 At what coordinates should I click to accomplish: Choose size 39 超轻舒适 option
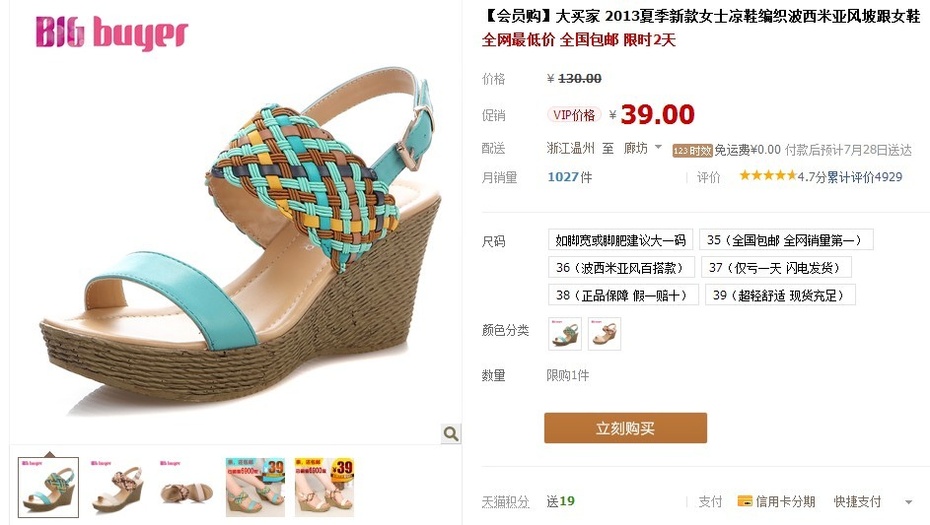coord(780,295)
